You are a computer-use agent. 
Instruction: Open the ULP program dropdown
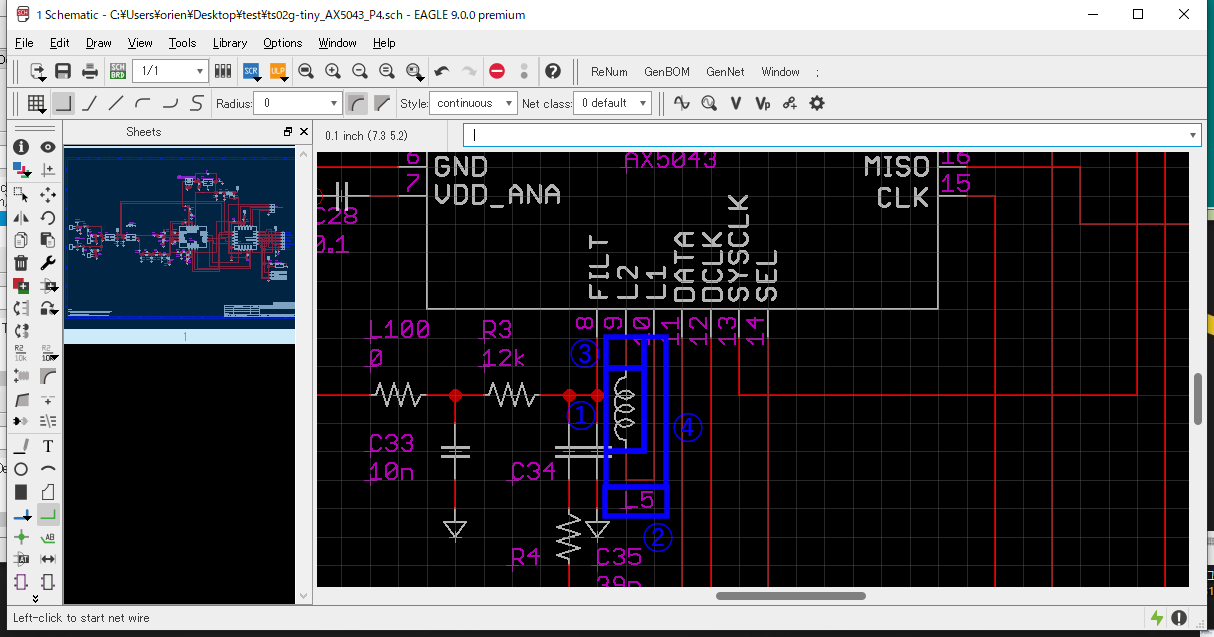[x=278, y=72]
